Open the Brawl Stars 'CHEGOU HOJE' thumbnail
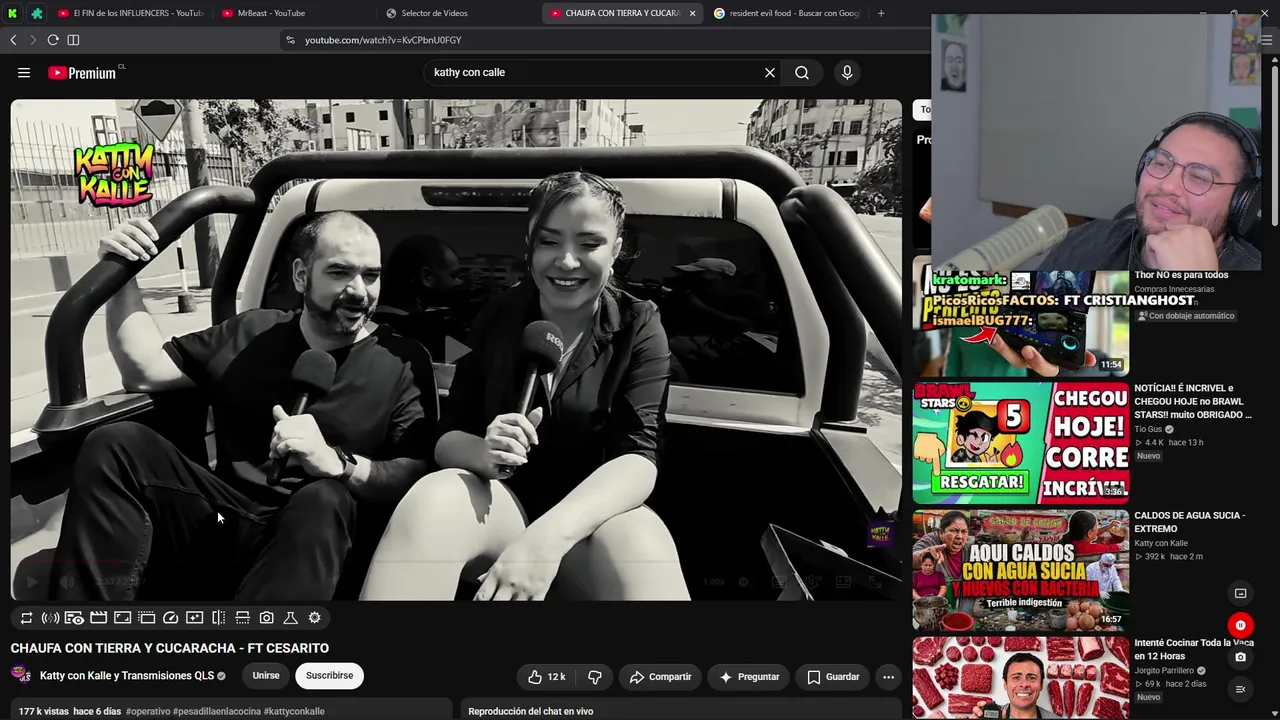 point(1021,443)
